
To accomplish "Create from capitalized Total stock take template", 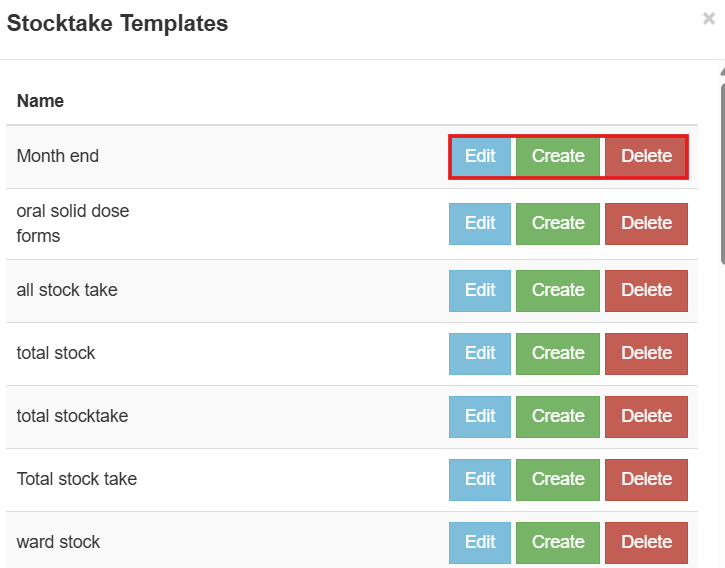I will (558, 479).
